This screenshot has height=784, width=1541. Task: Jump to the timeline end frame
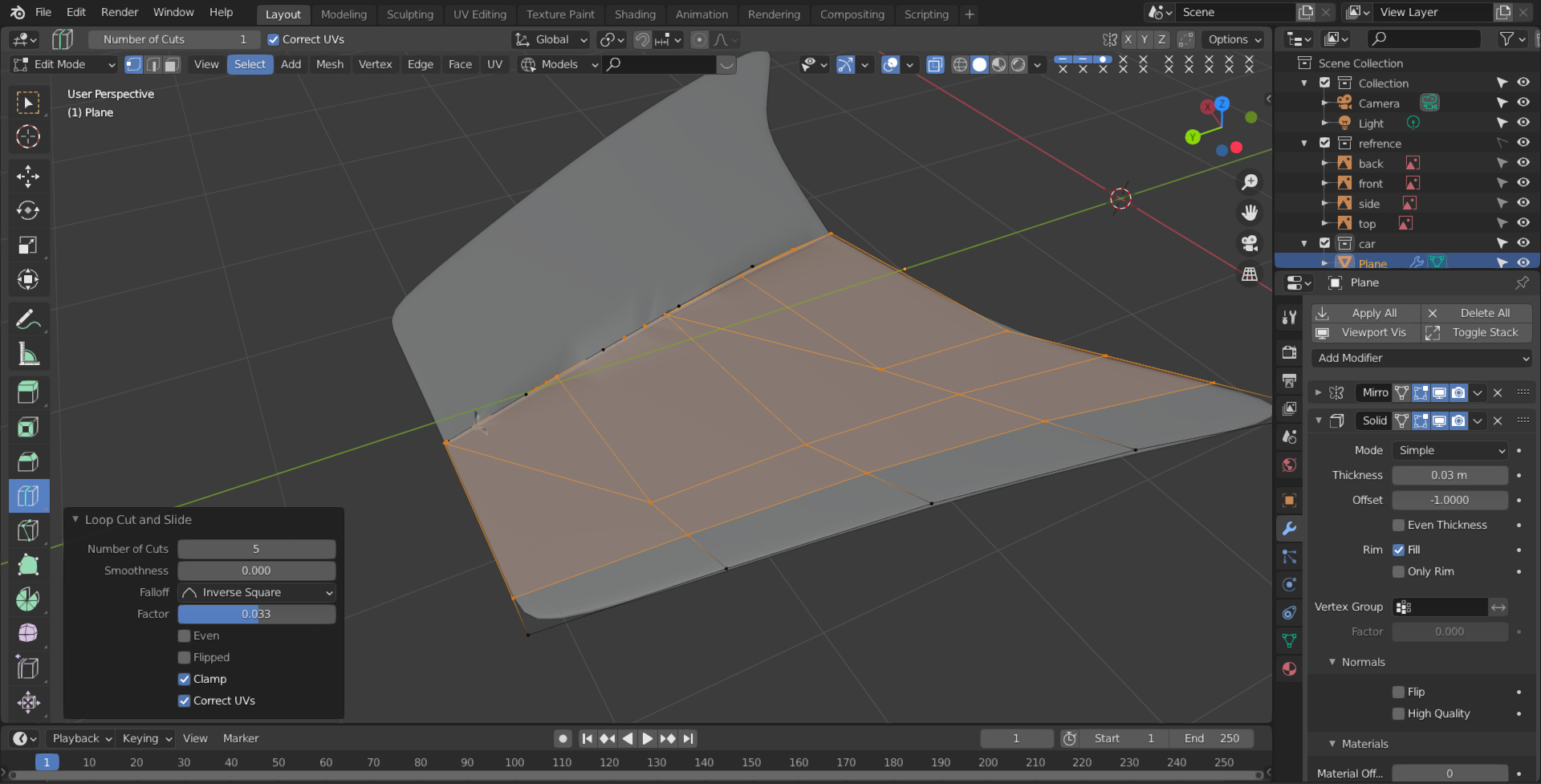pos(688,738)
